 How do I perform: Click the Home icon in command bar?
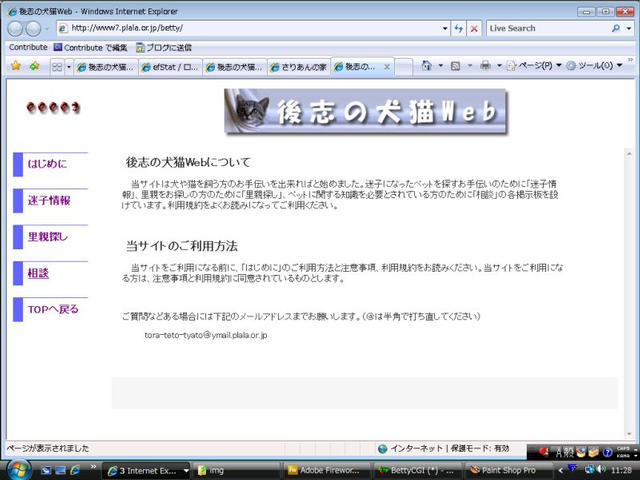pyautogui.click(x=428, y=66)
